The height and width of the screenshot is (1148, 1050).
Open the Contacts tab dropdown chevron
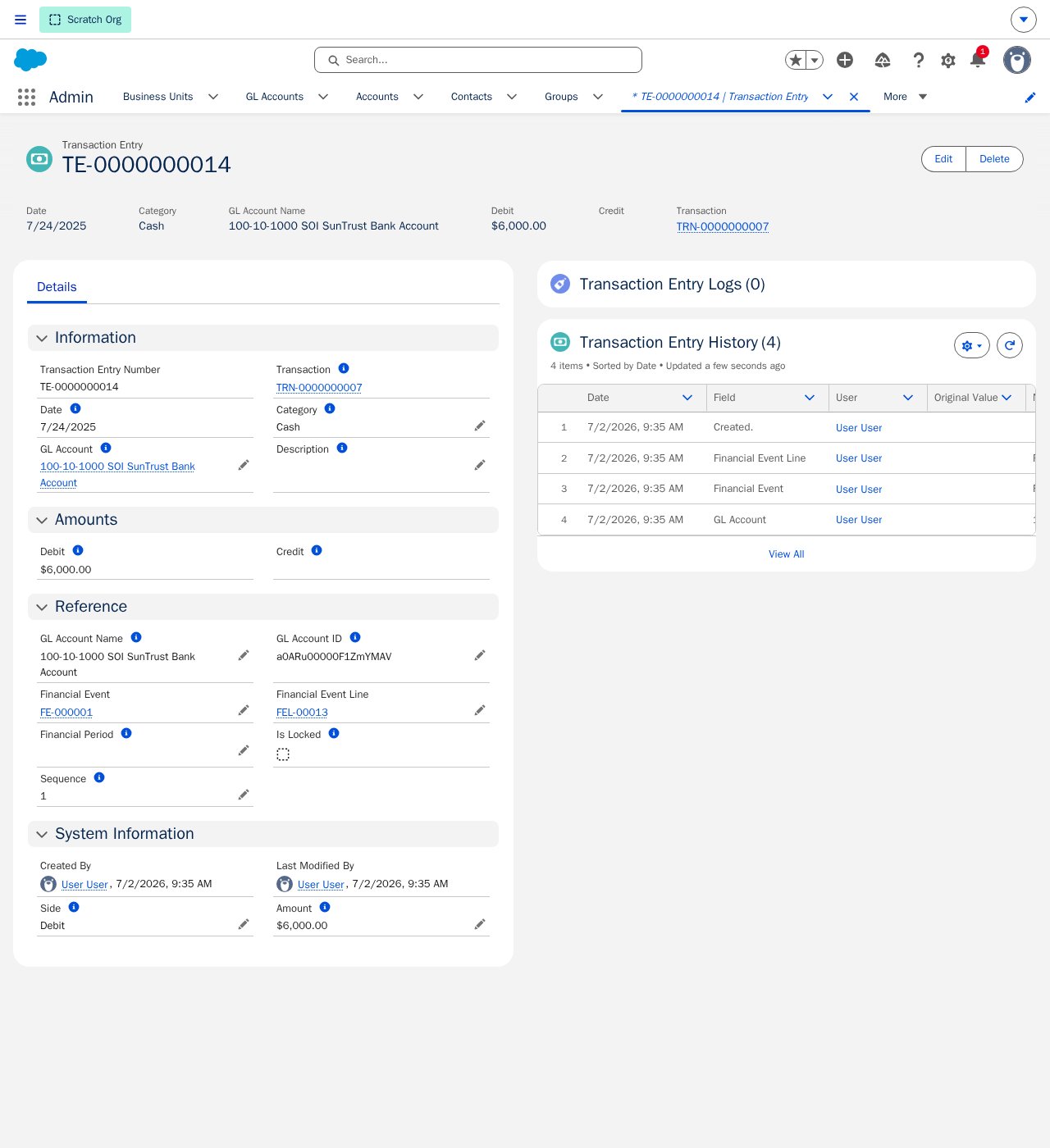(x=512, y=97)
